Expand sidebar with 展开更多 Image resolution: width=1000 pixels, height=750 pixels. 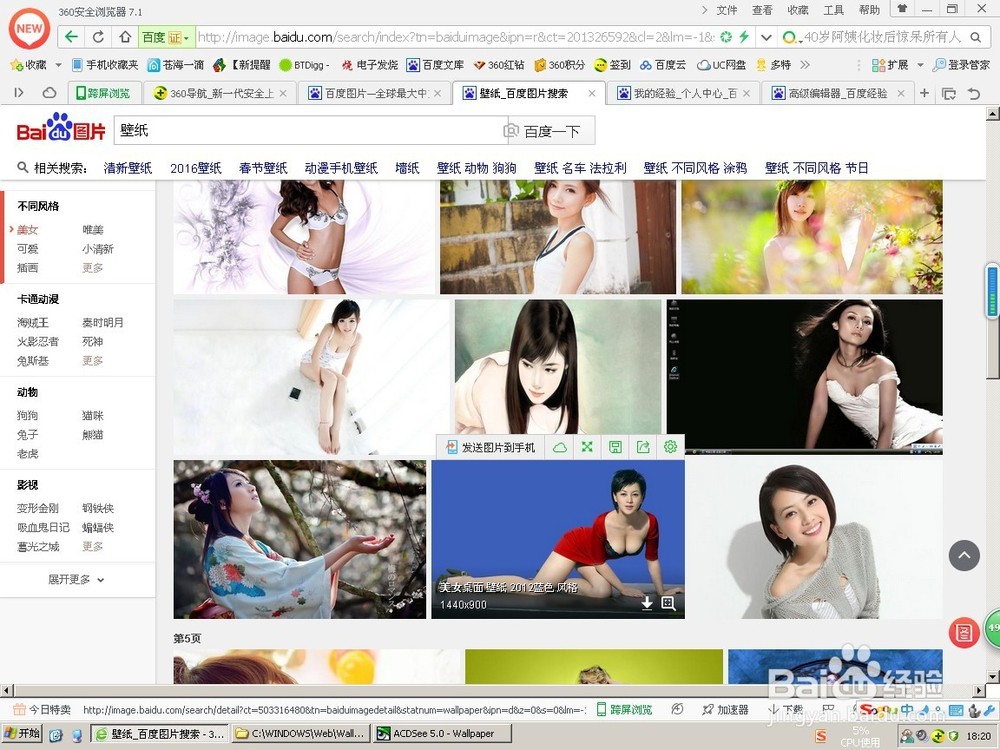[77, 579]
